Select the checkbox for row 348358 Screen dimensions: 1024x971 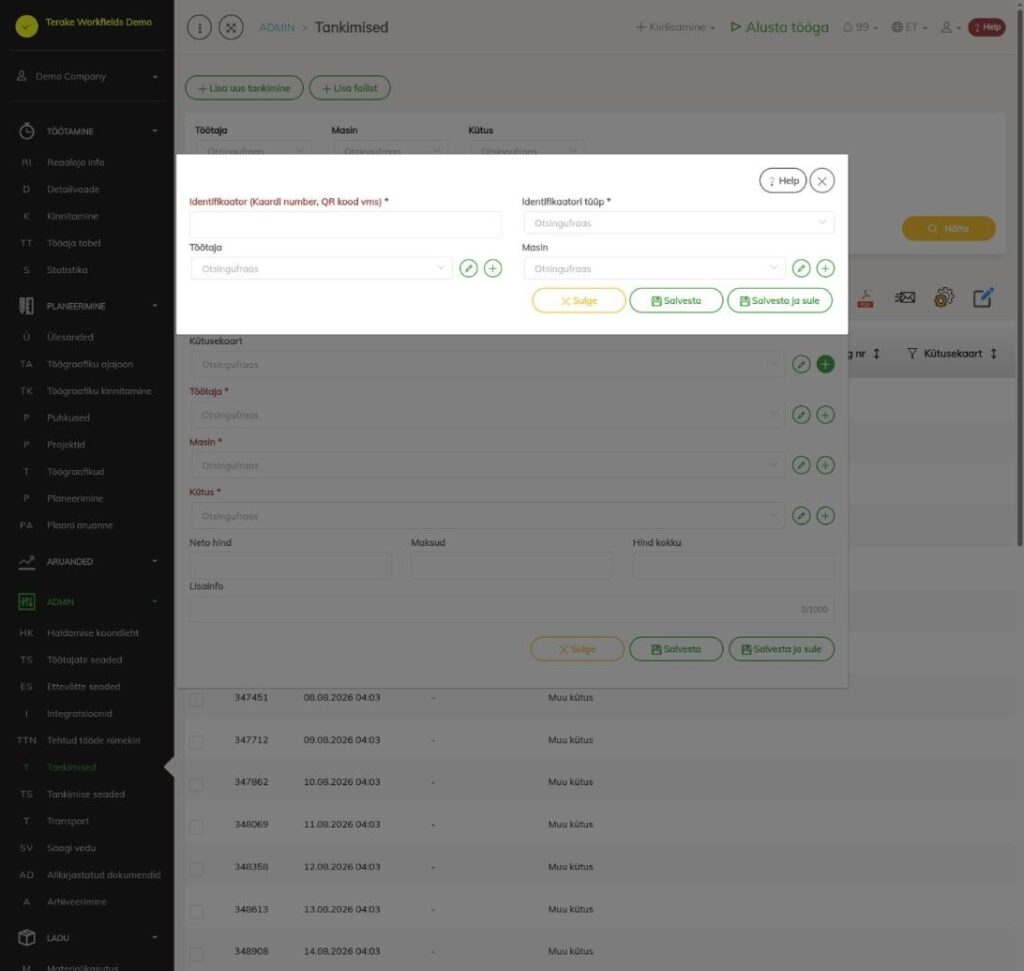click(197, 869)
